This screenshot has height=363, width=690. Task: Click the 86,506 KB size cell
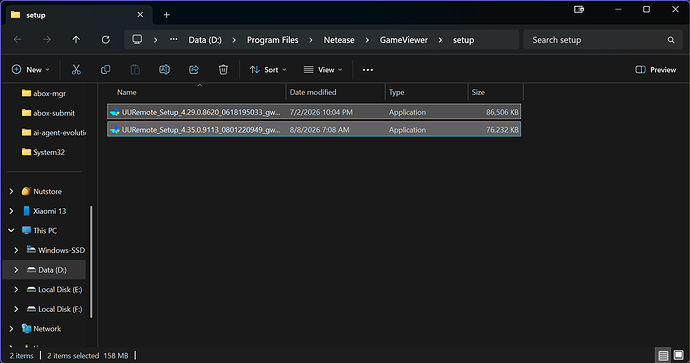click(x=502, y=112)
